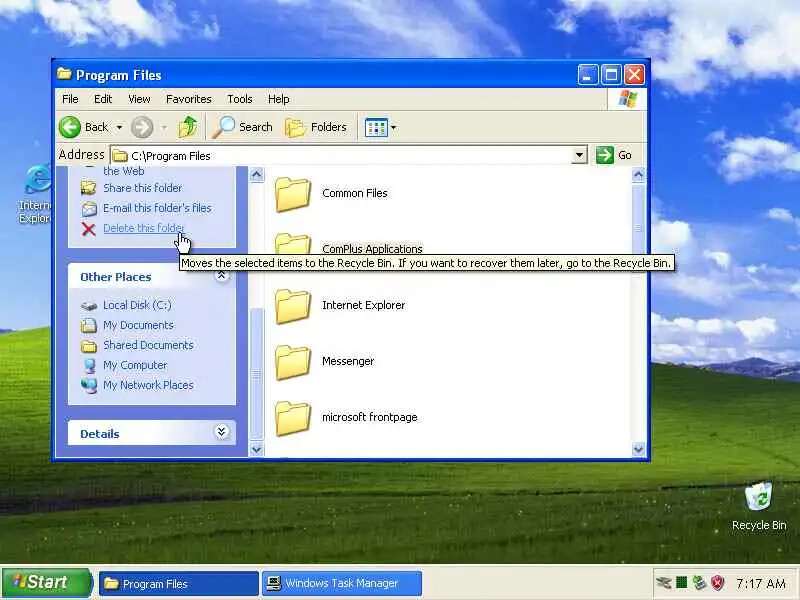Viewport: 800px width, 600px height.
Task: Click the file list scroll up arrow
Action: tap(638, 175)
